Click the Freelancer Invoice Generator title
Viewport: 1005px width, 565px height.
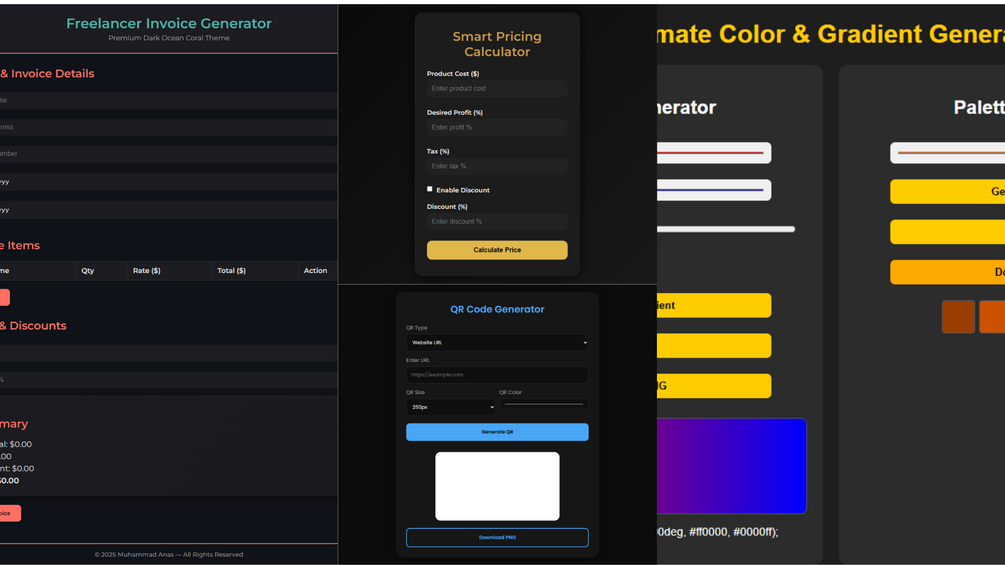point(169,23)
